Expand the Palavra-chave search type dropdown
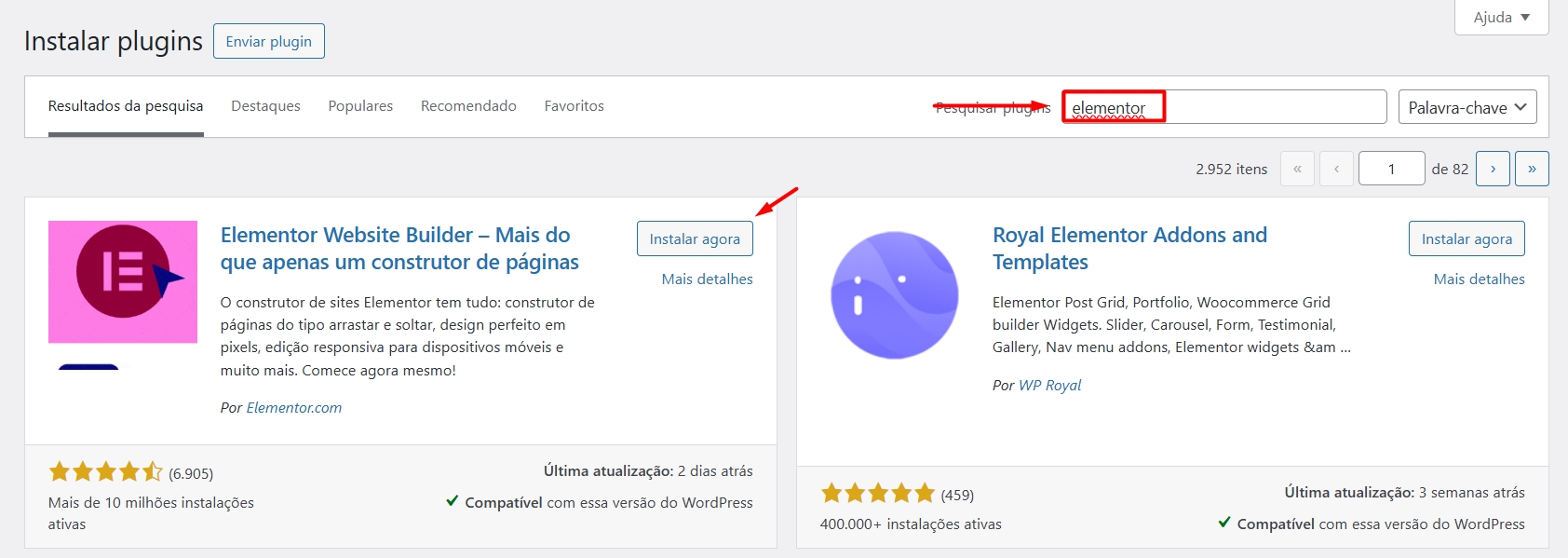This screenshot has height=558, width=1568. pyautogui.click(x=1467, y=107)
